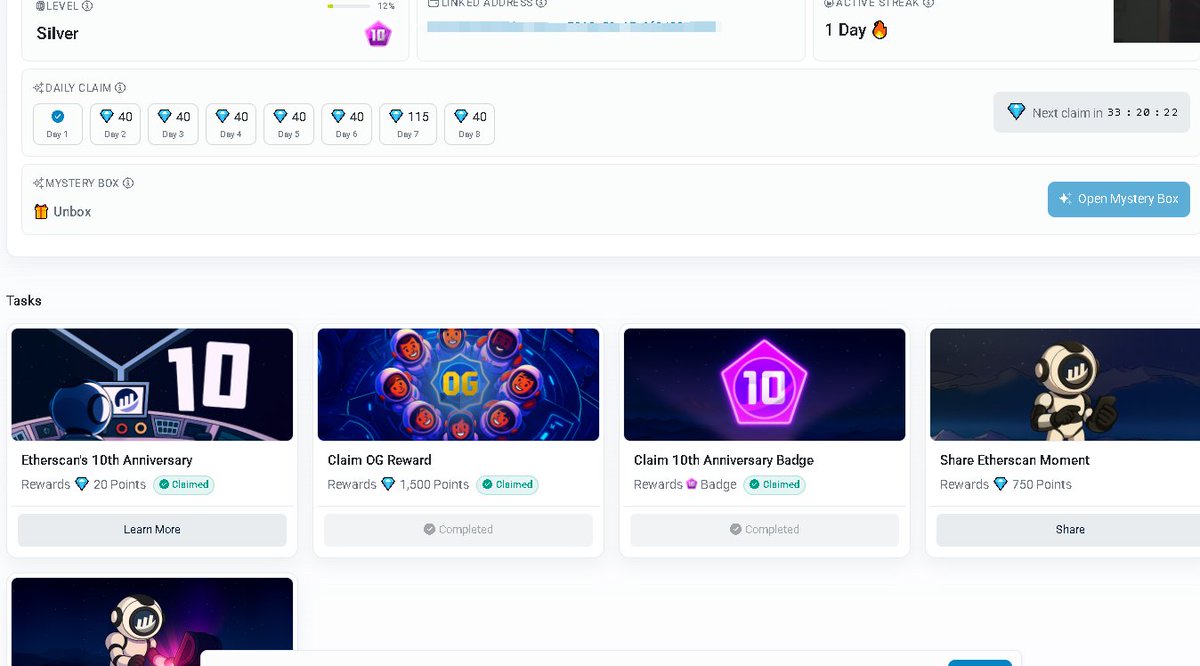Screen dimensions: 1200x666
Task: Open the Etherscan's 10th Anniversary banner image
Action: (x=152, y=385)
